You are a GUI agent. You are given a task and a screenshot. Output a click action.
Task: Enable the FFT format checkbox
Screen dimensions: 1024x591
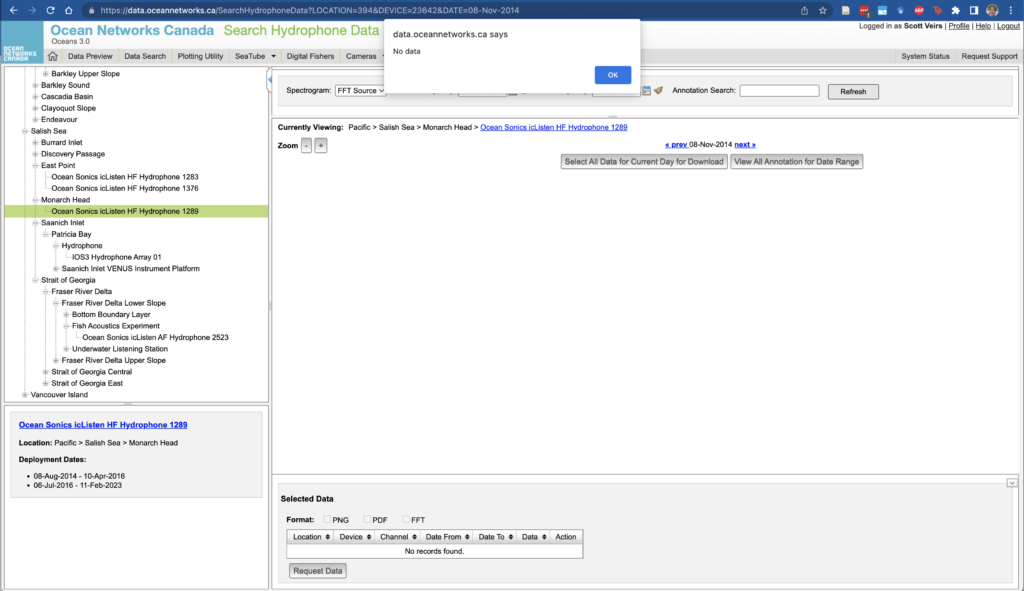pyautogui.click(x=406, y=520)
